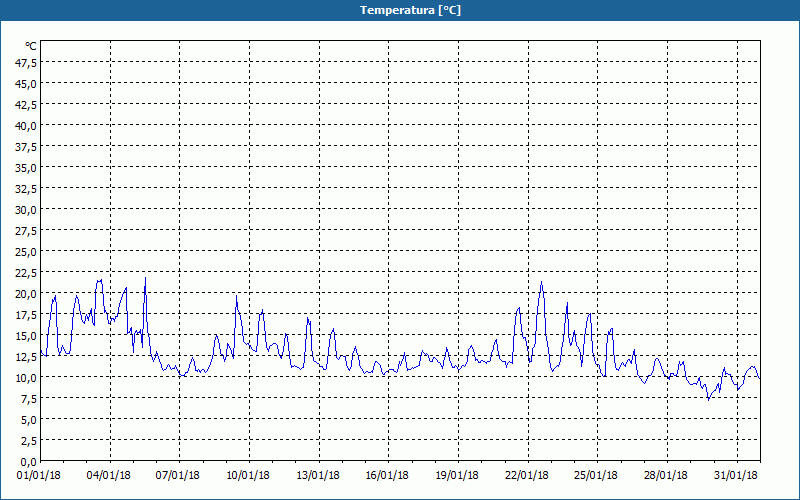Select the 17,5 y-axis label
800x500 pixels.
point(26,315)
